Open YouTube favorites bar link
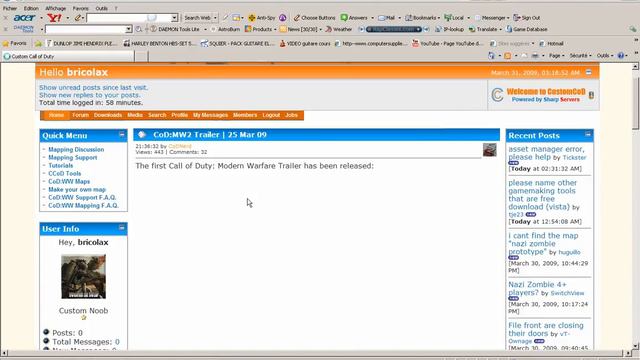The height and width of the screenshot is (360, 640). pos(448,43)
